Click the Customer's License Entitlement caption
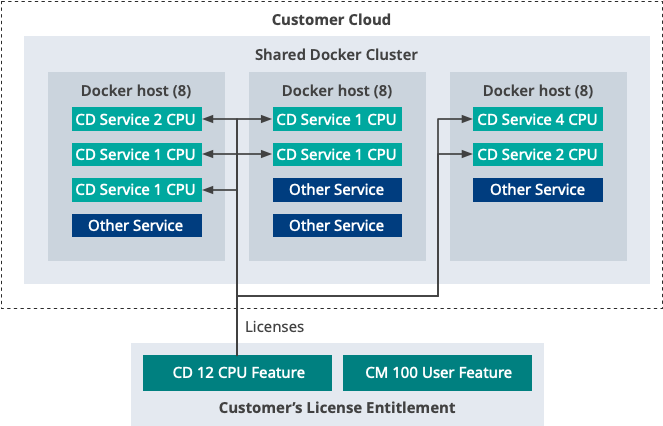Viewport: 663px width, 426px height. [337, 408]
